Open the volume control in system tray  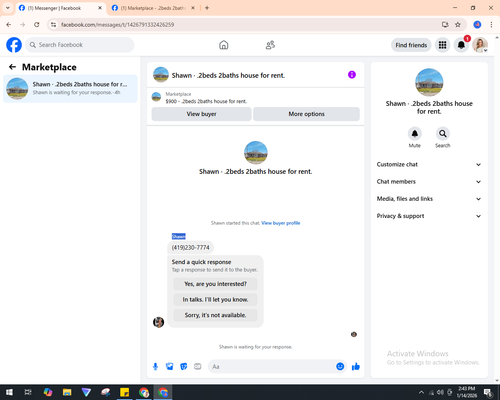click(440, 392)
